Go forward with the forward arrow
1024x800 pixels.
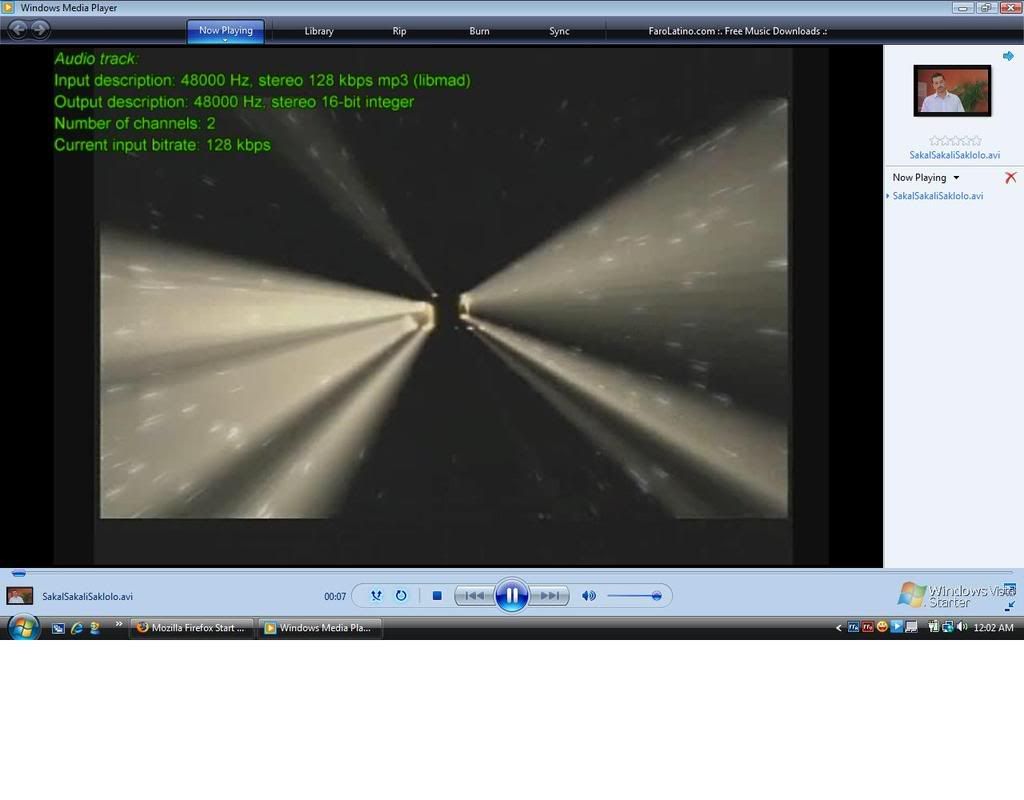click(40, 29)
